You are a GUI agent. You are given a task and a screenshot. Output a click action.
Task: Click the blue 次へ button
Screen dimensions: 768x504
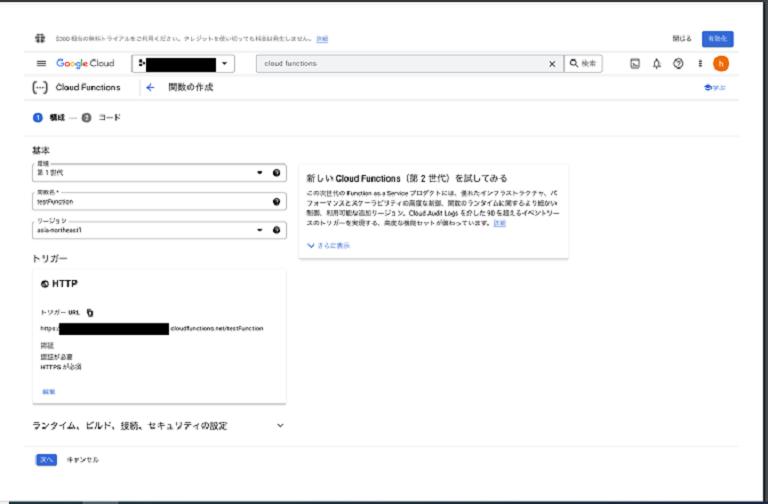(x=47, y=459)
